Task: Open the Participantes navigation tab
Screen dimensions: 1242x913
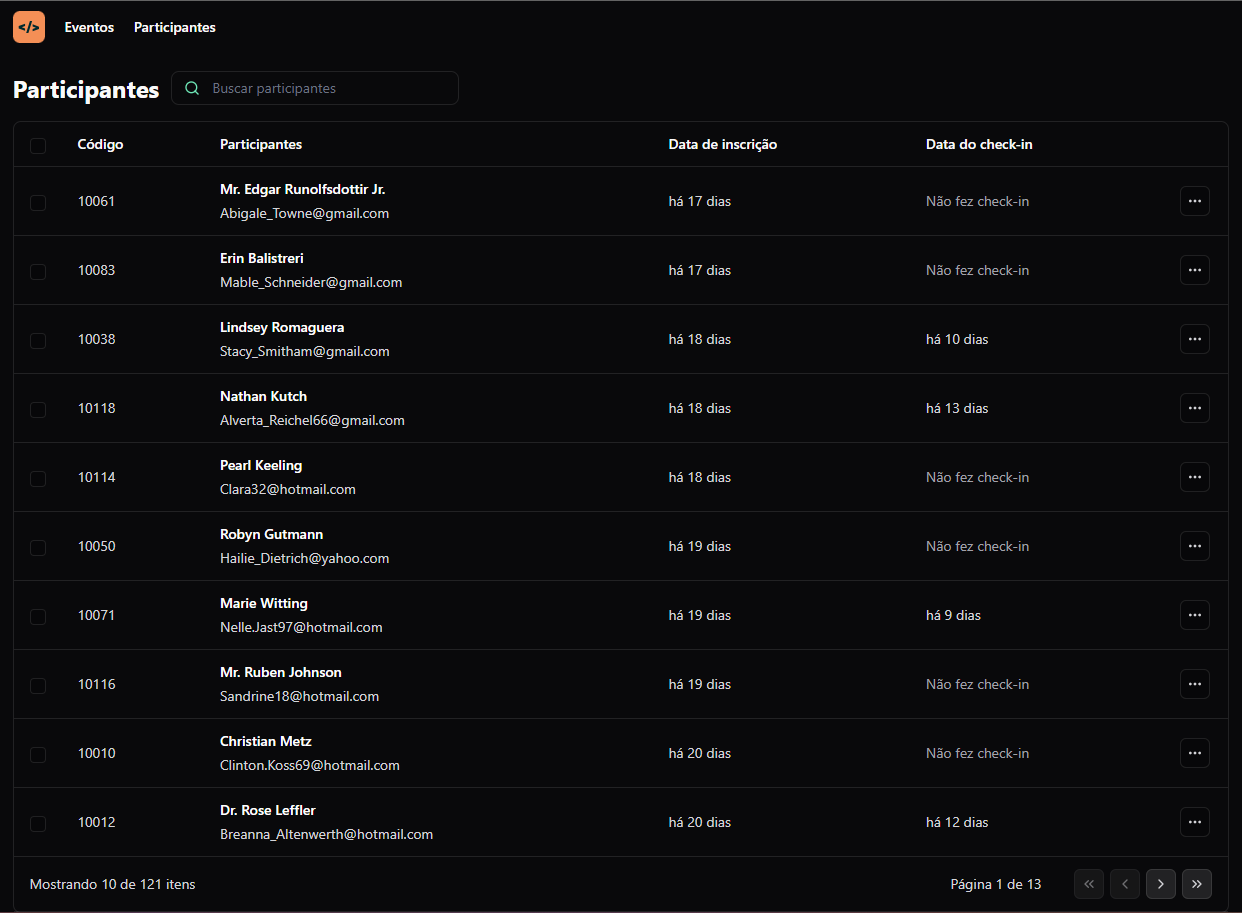Action: coord(175,28)
